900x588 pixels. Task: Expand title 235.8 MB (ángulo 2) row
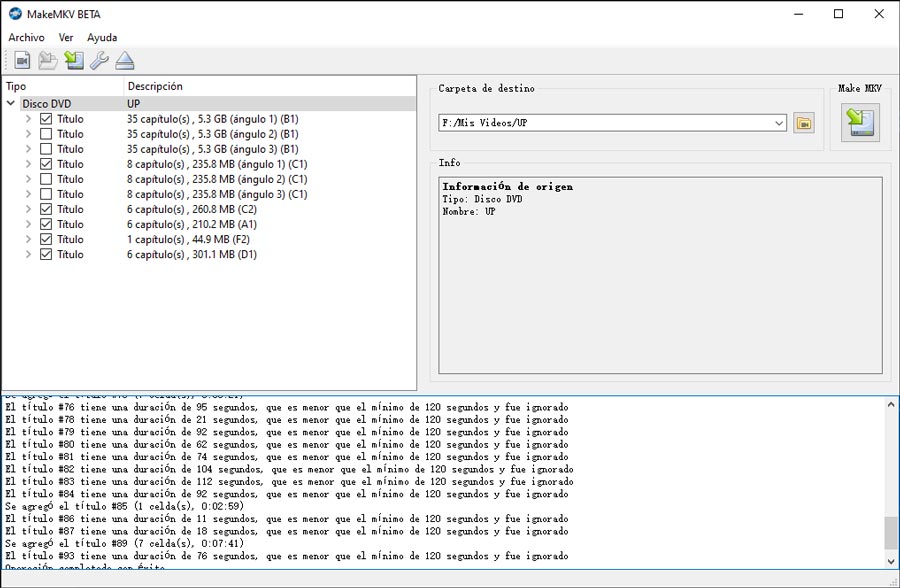[28, 179]
